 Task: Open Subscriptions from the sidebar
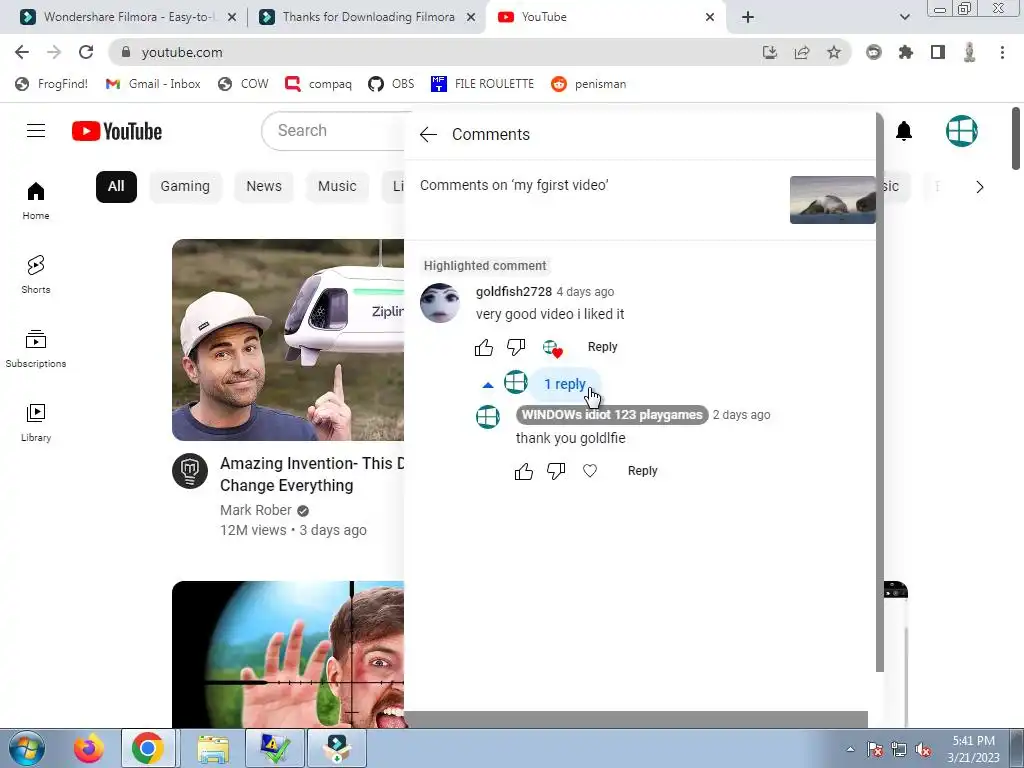35,349
